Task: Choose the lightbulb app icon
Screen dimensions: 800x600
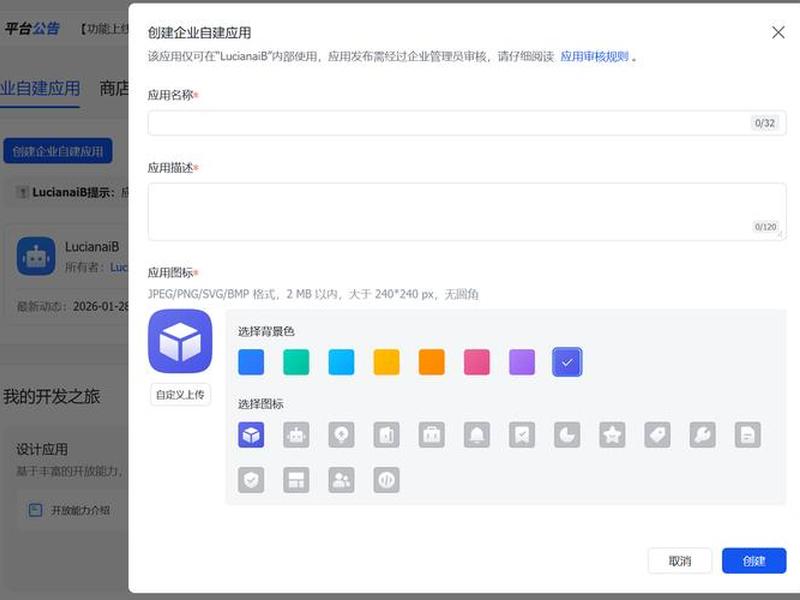Action: point(341,435)
